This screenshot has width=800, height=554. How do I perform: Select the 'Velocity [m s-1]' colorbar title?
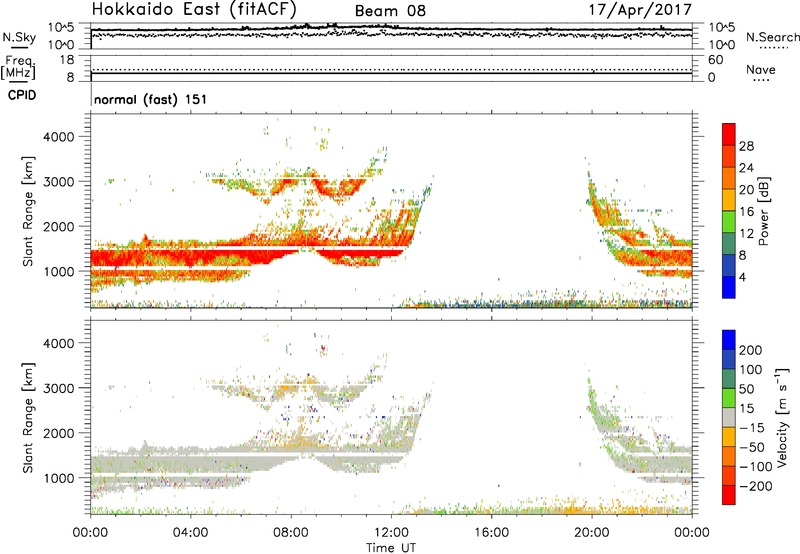pyautogui.click(x=782, y=417)
